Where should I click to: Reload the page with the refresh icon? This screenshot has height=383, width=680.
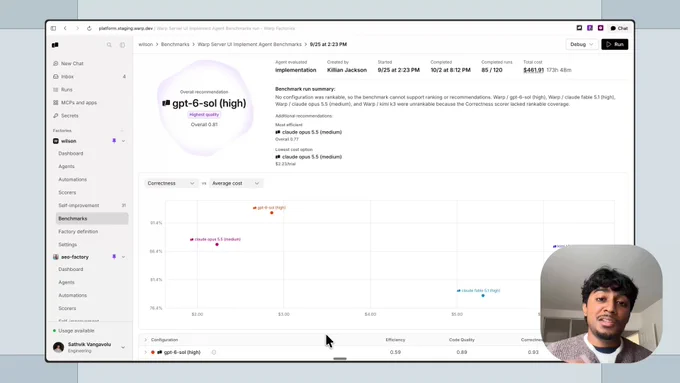[x=89, y=28]
